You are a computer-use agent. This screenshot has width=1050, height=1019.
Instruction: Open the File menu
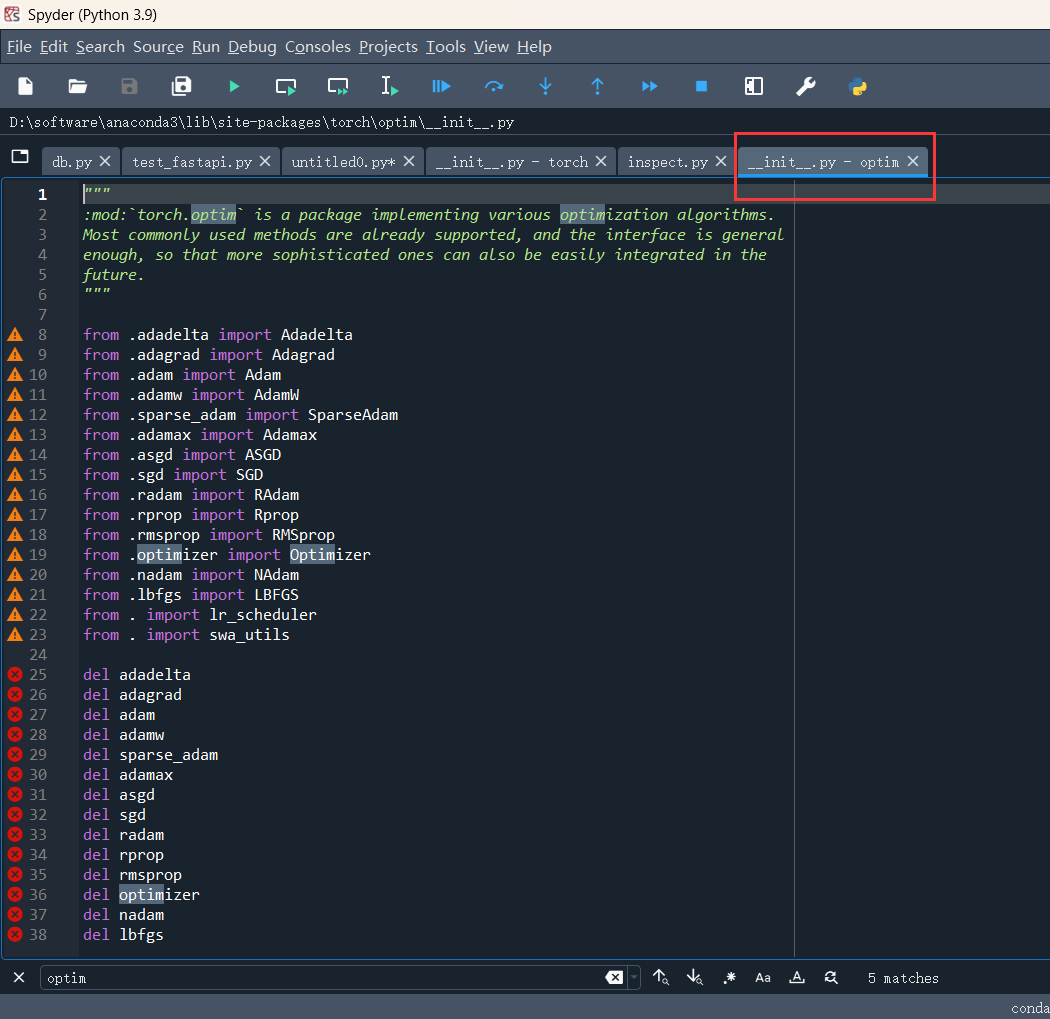pos(19,47)
